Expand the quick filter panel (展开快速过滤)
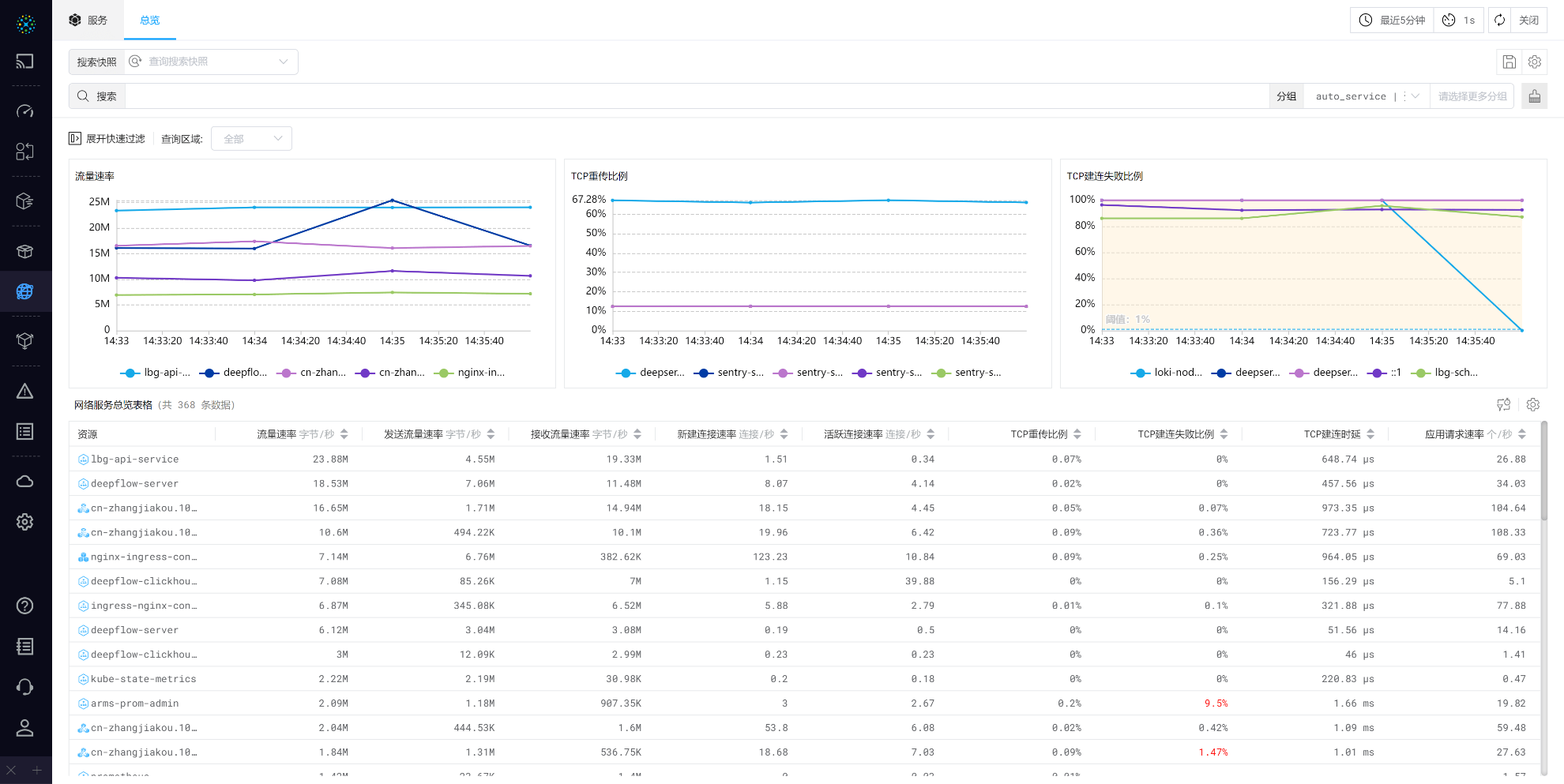1564x784 pixels. [107, 139]
